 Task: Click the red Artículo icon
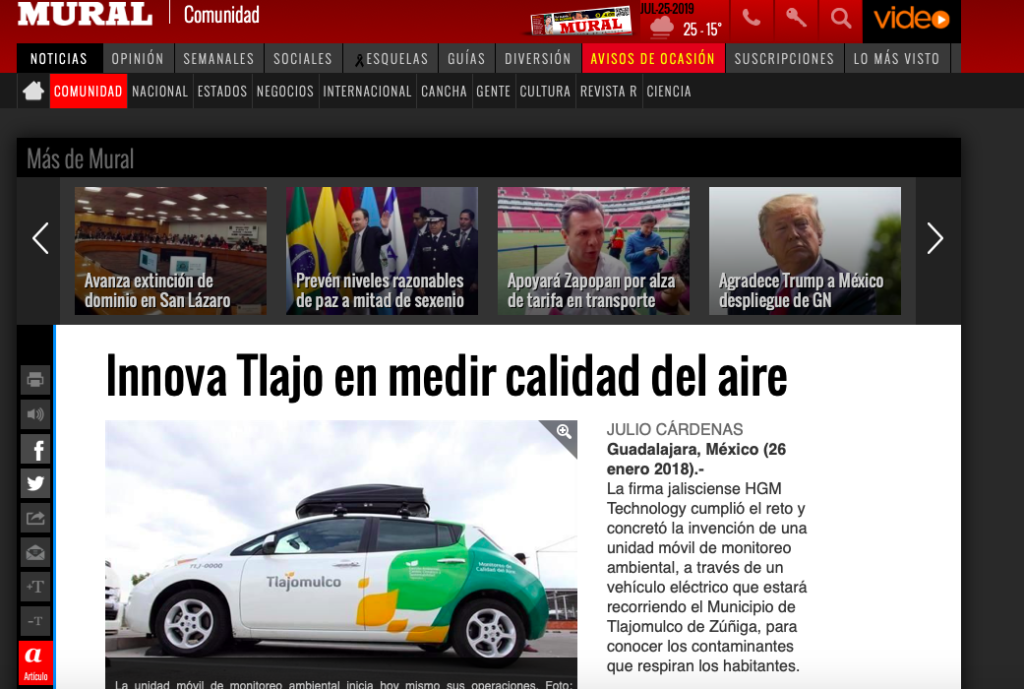click(35, 664)
